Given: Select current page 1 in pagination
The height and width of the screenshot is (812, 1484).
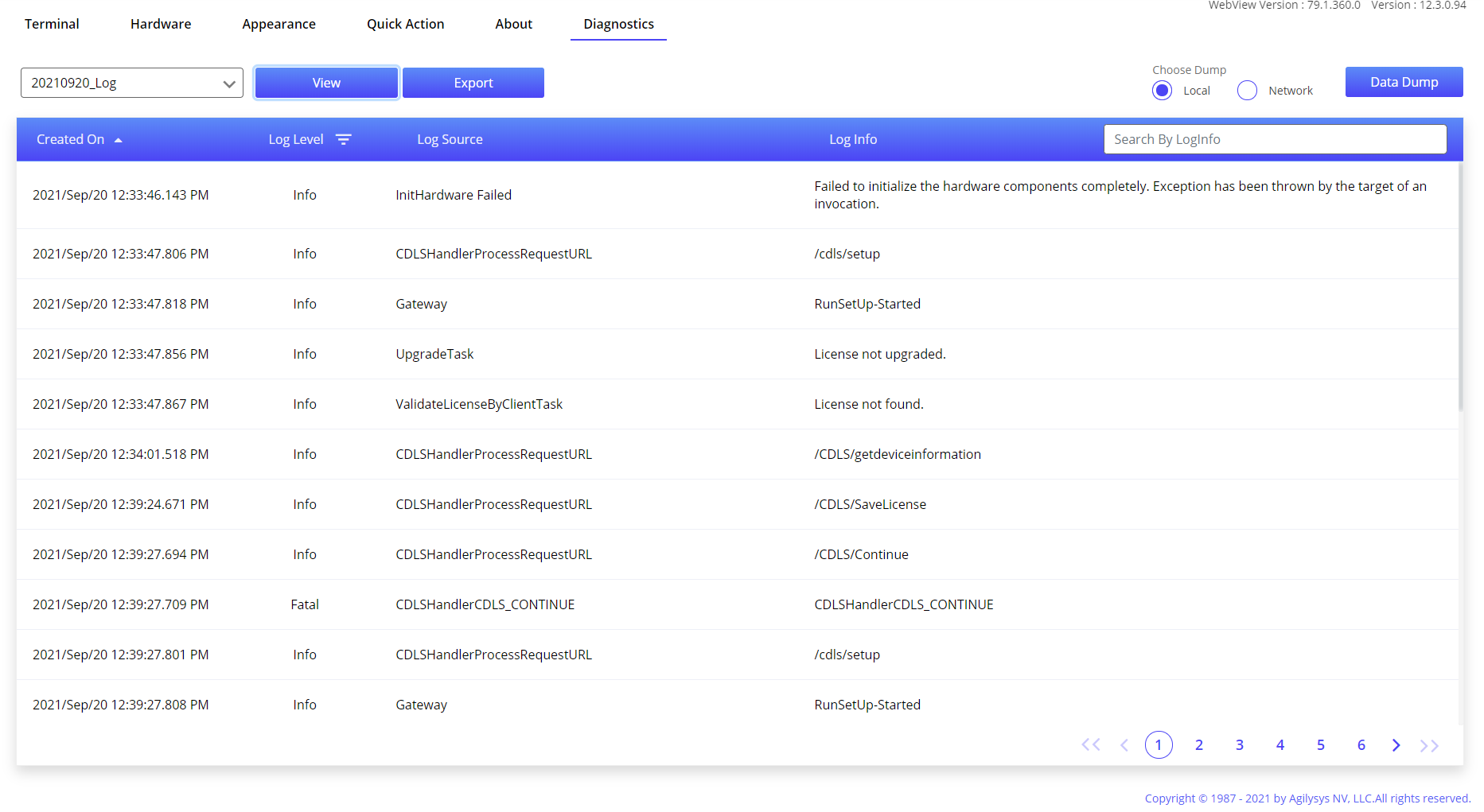Looking at the screenshot, I should click(x=1159, y=745).
